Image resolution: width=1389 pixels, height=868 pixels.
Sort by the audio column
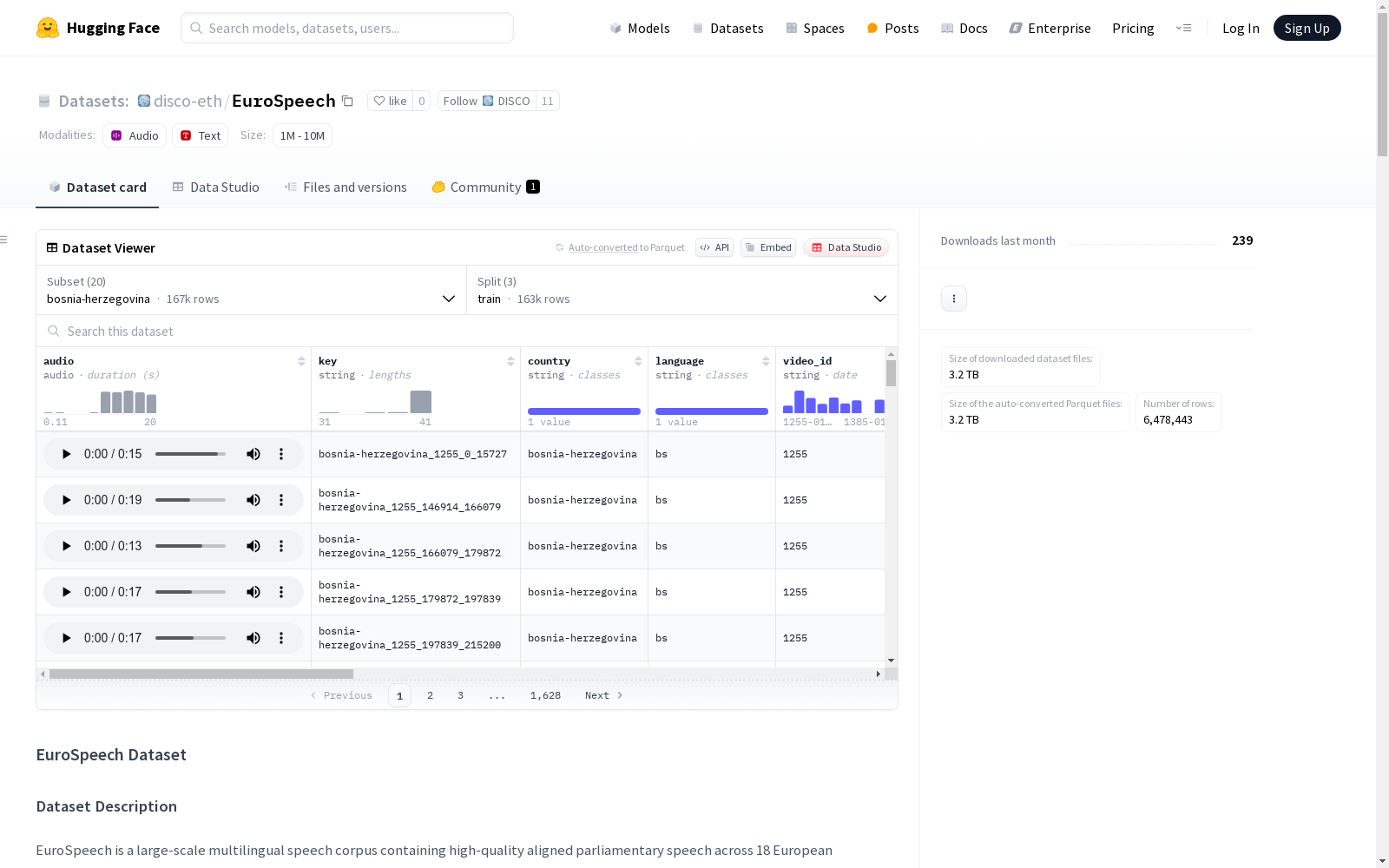point(301,361)
